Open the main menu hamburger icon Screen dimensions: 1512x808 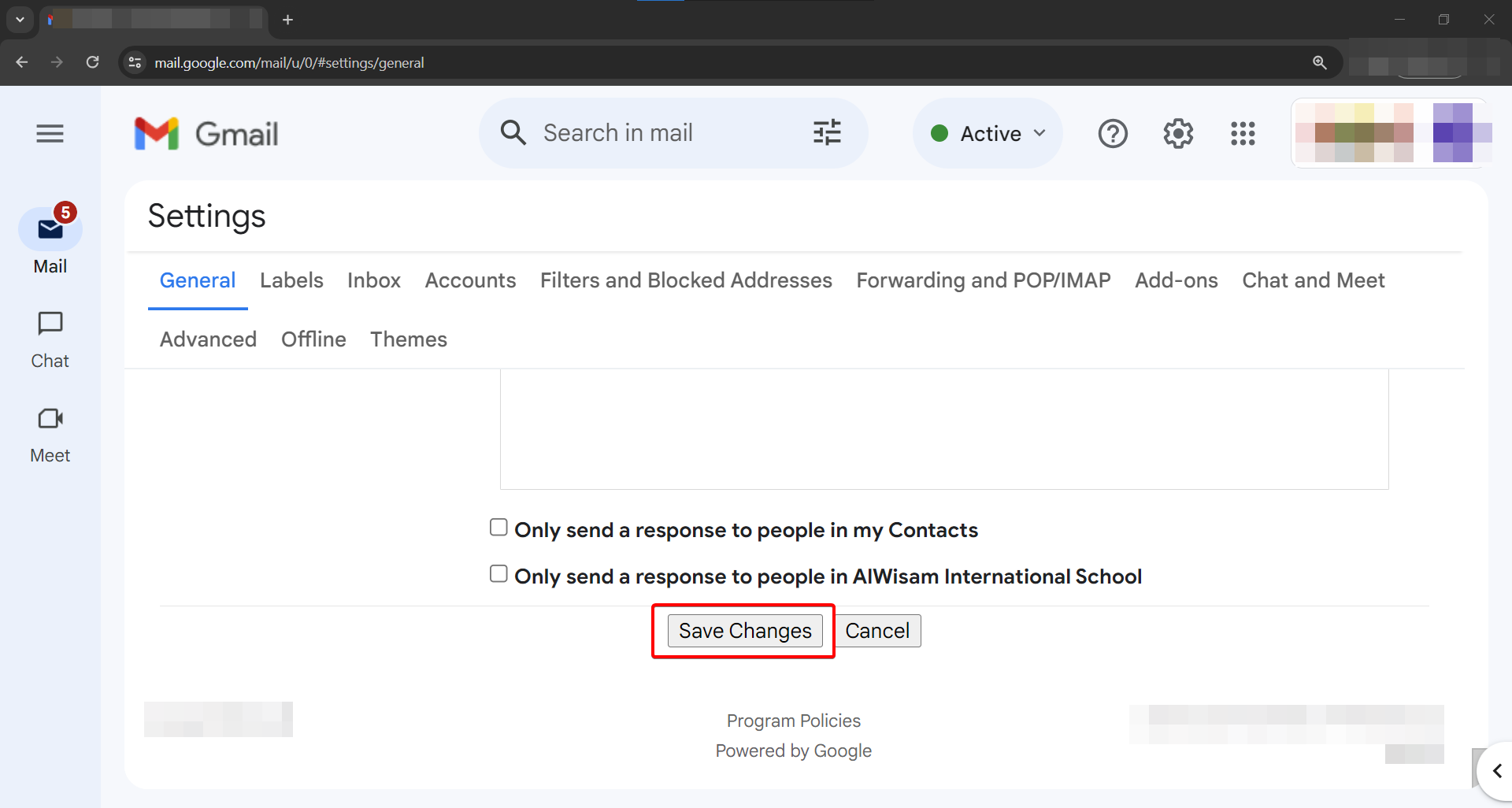(50, 134)
